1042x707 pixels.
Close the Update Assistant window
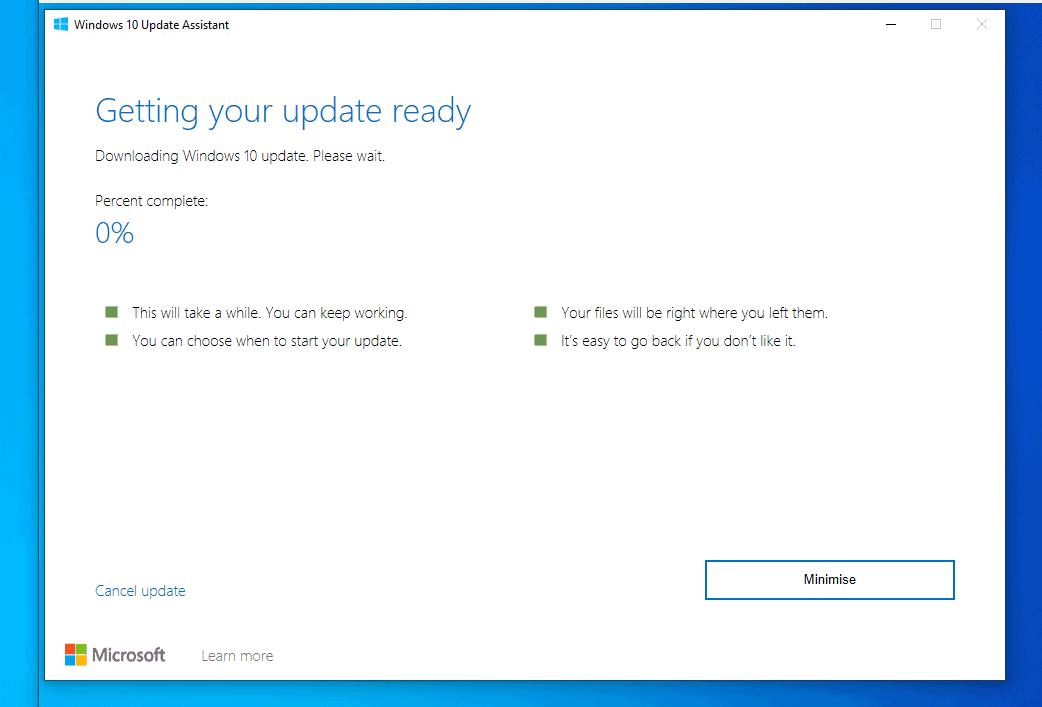(981, 24)
